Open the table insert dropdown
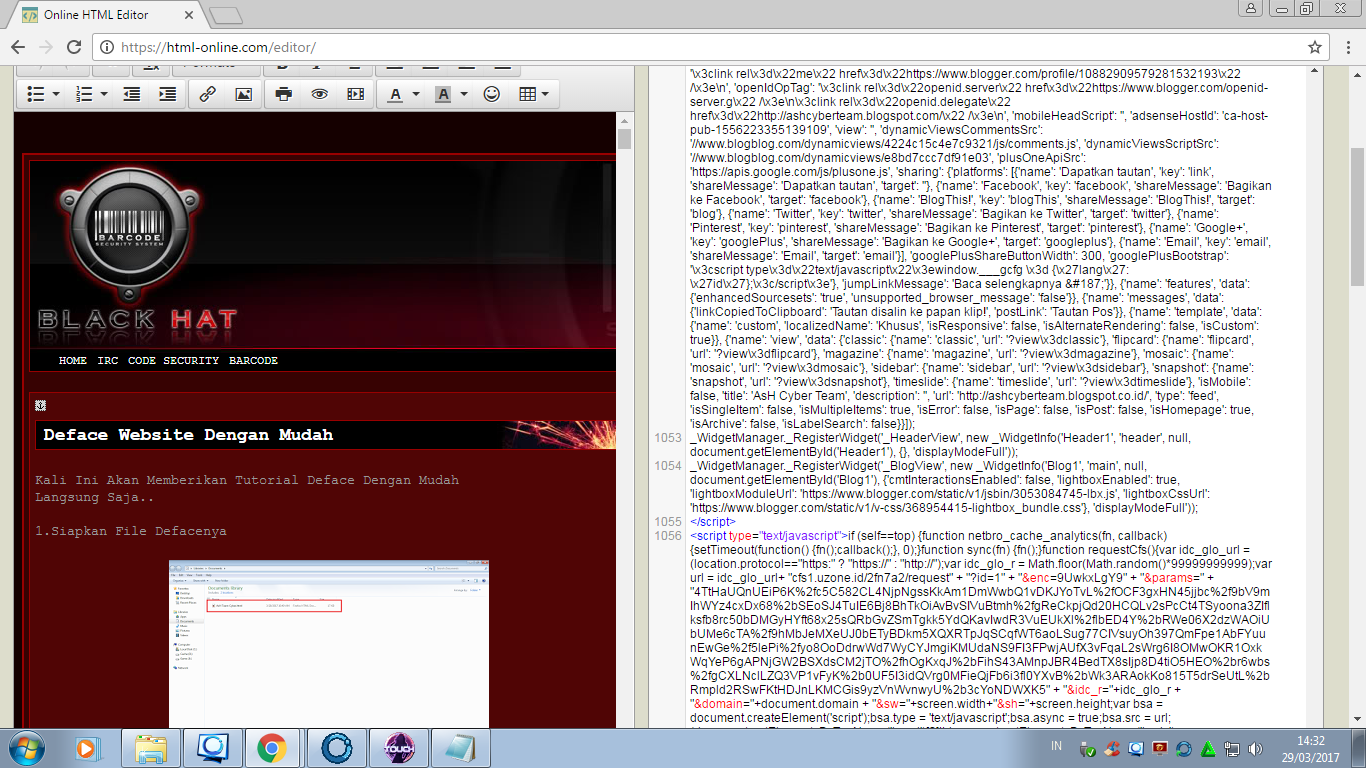 point(535,94)
